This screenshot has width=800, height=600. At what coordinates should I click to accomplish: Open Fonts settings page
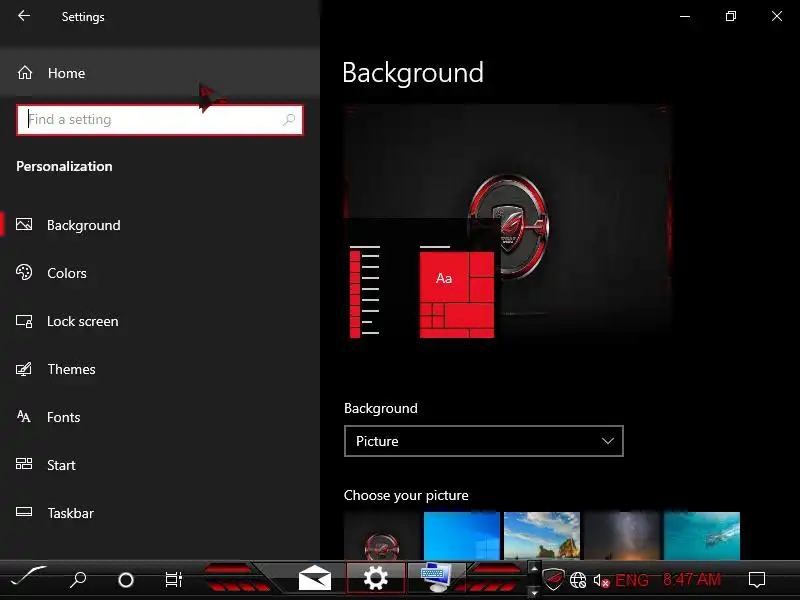[160, 417]
